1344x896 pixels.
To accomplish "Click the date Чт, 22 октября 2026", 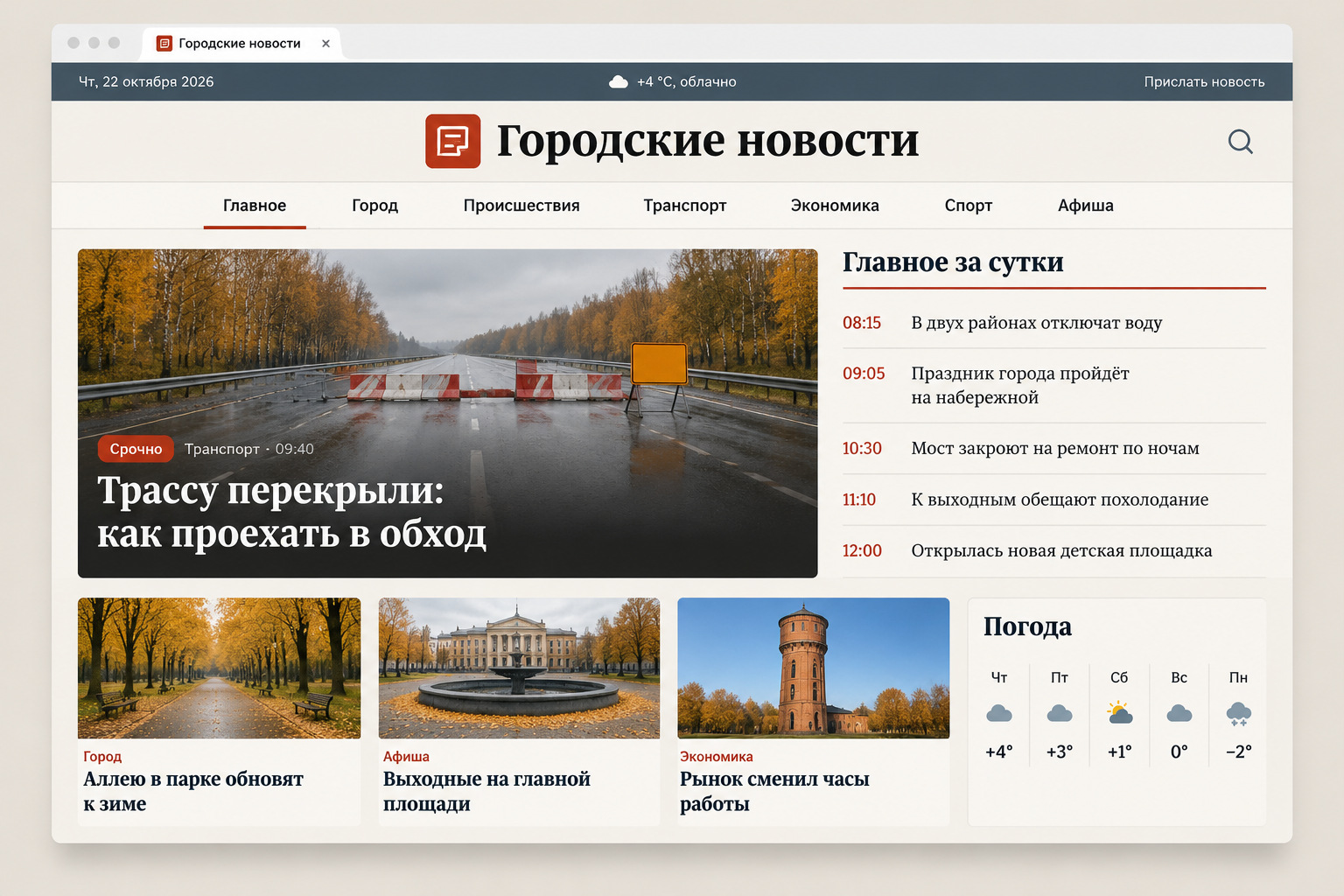I will pyautogui.click(x=146, y=82).
